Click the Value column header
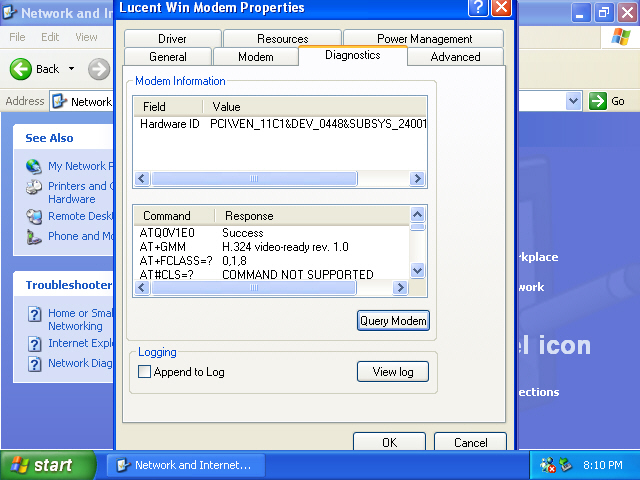The height and width of the screenshot is (480, 640). [x=314, y=107]
